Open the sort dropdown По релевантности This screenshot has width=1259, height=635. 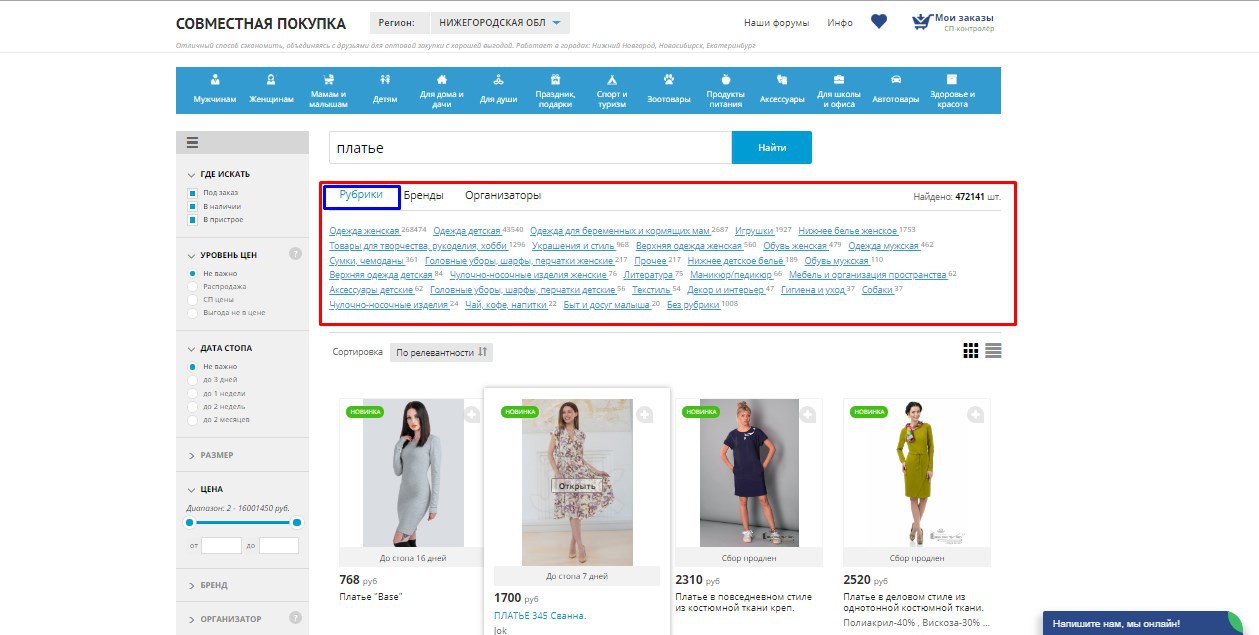(441, 352)
